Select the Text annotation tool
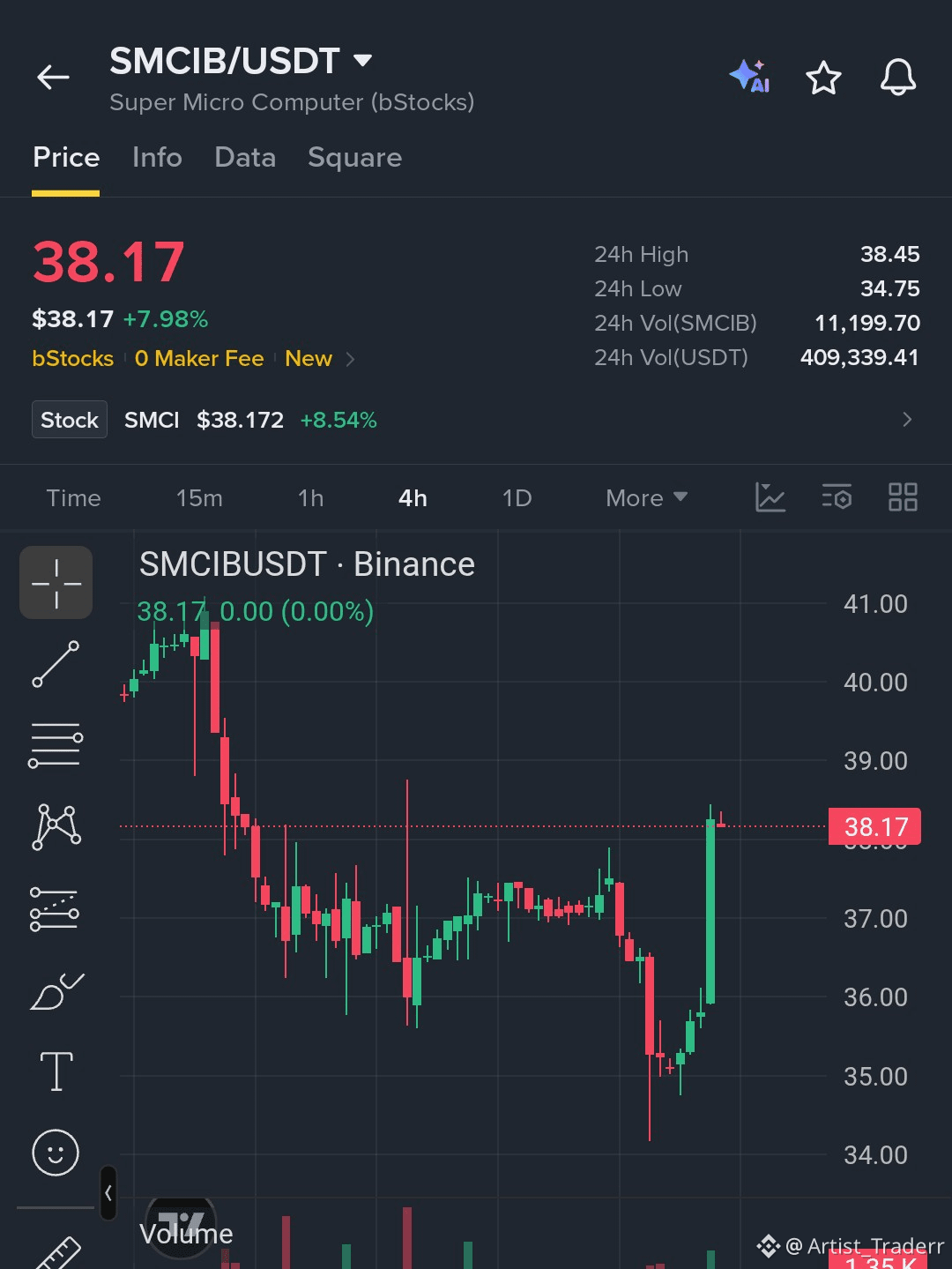Screen dimensions: 952x1269 click(56, 1071)
